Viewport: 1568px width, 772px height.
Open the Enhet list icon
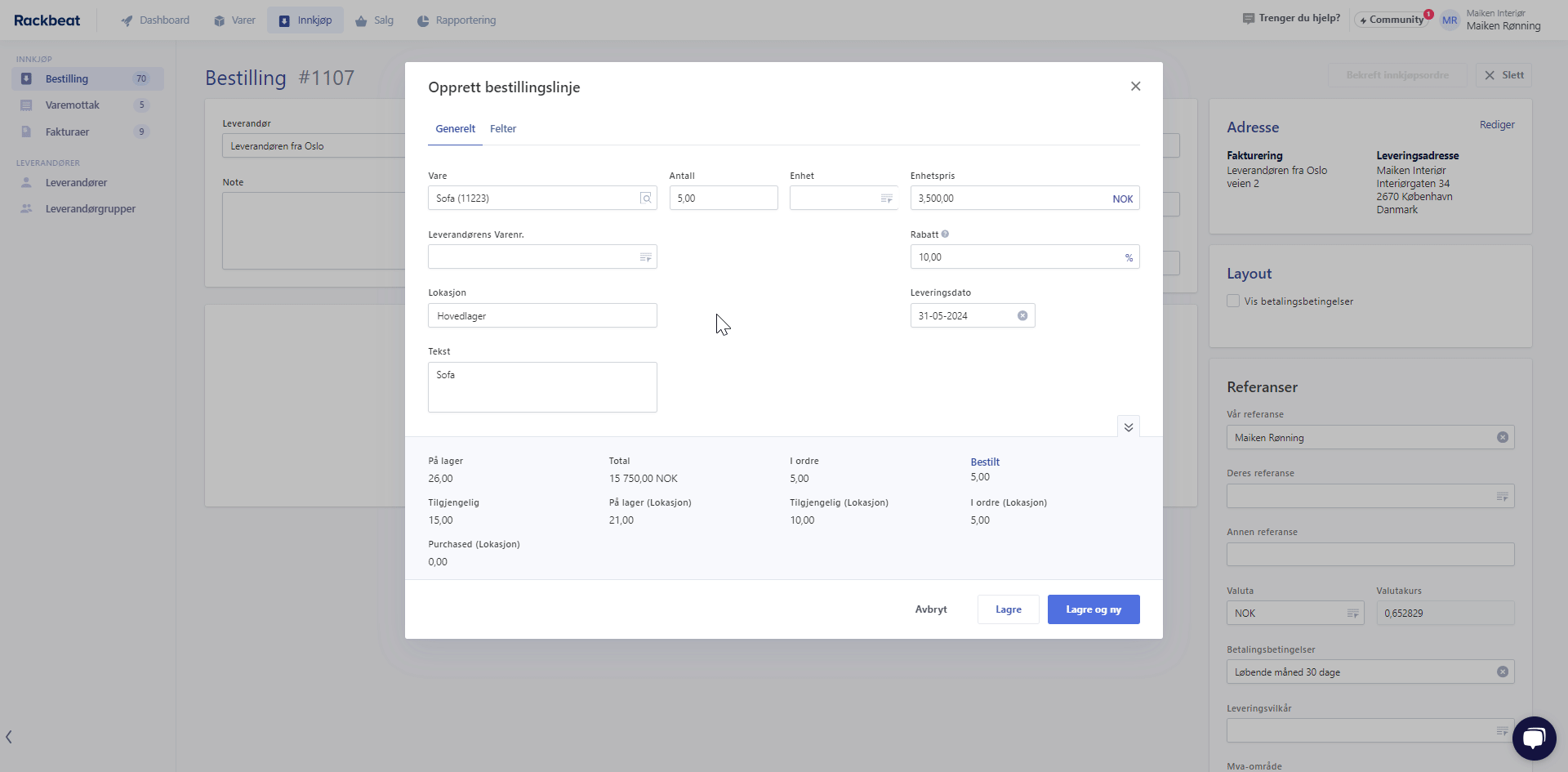[887, 199]
